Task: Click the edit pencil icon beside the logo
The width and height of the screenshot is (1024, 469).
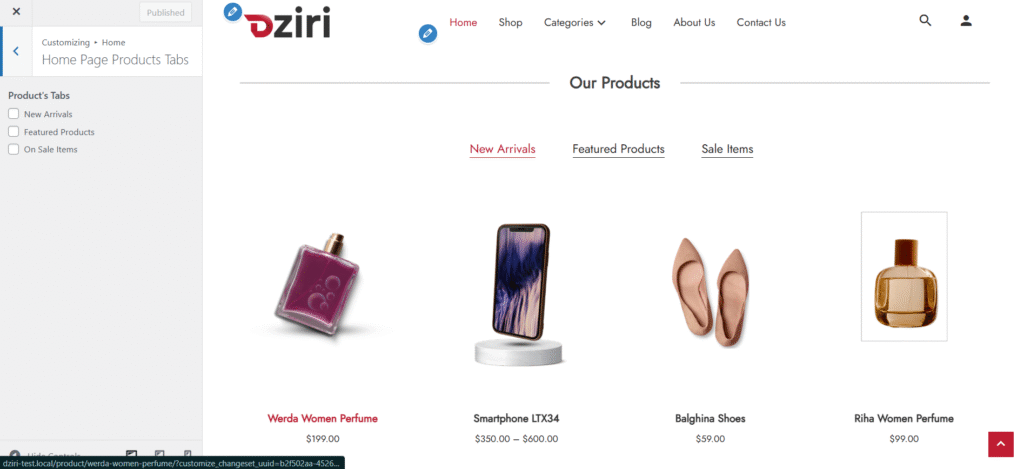Action: [232, 12]
